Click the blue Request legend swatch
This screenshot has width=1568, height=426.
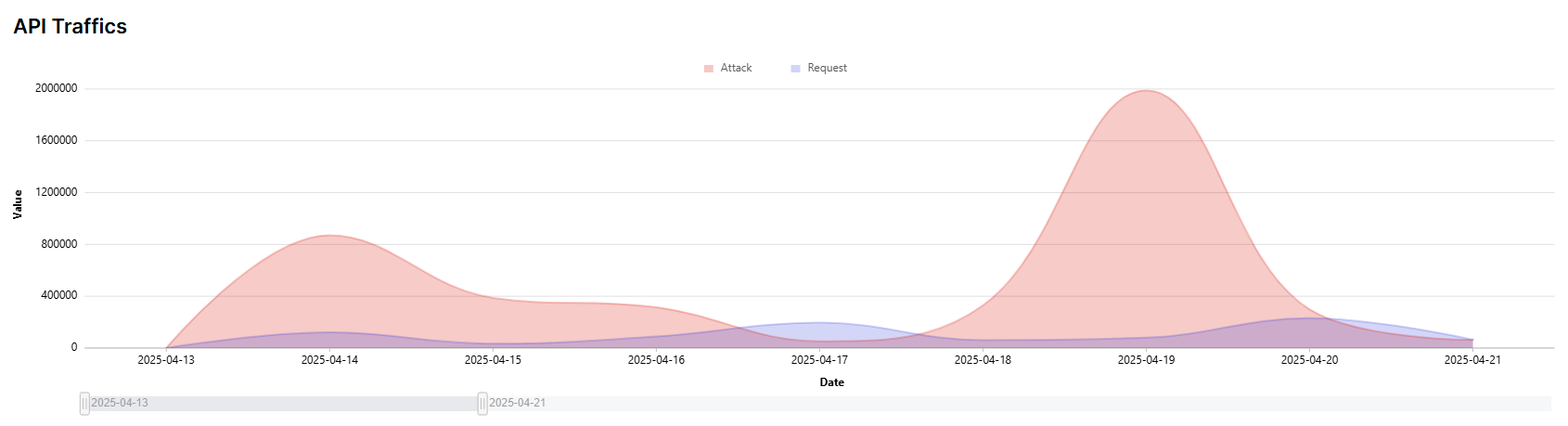coord(795,69)
